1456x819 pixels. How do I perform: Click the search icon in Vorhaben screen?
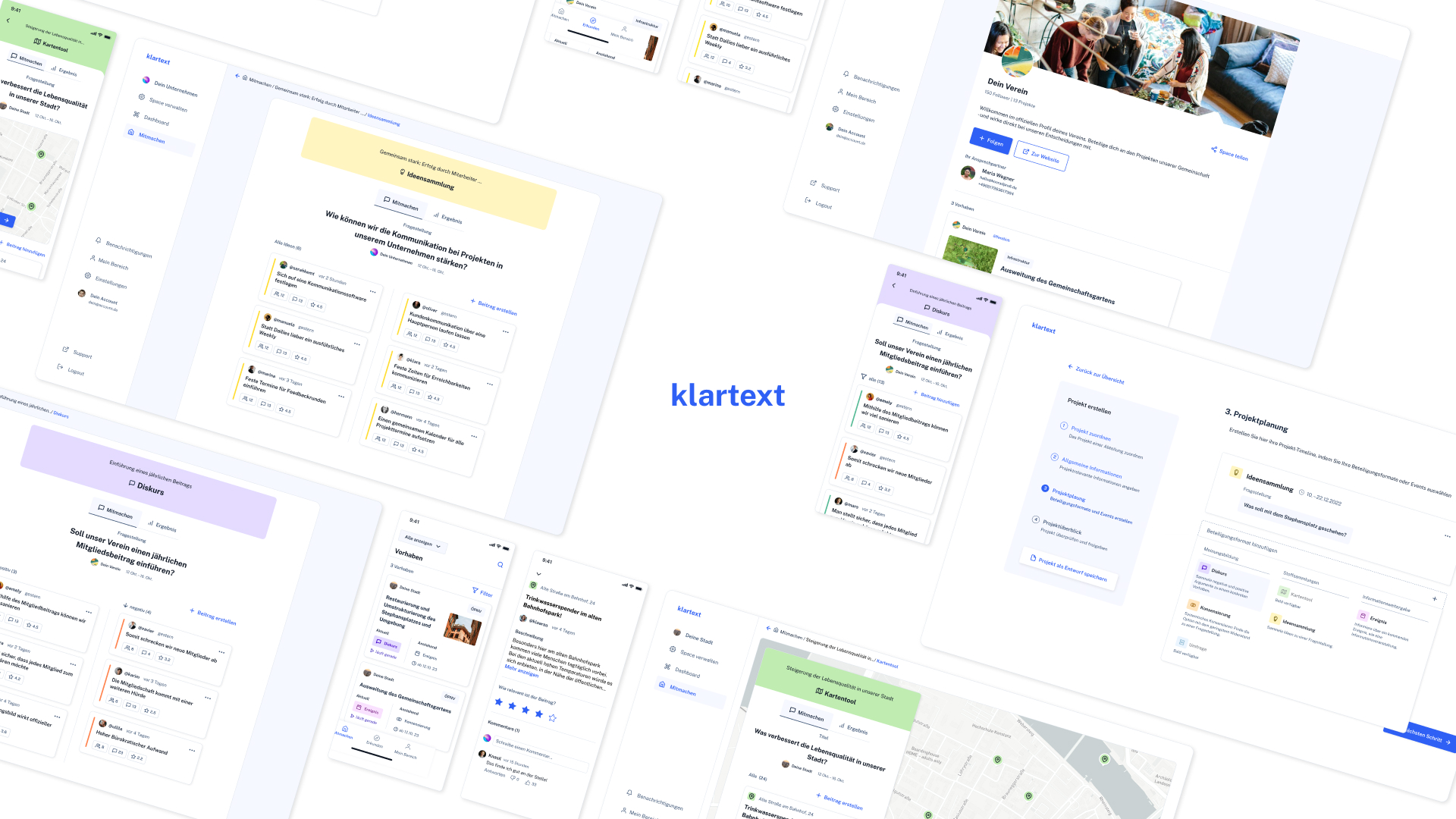click(500, 565)
